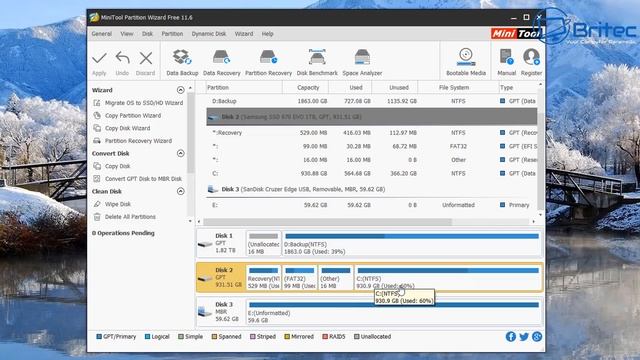Viewport: 640px width, 360px height.
Task: Click the sidebar scroll down arrow
Action: pyautogui.click(x=190, y=221)
